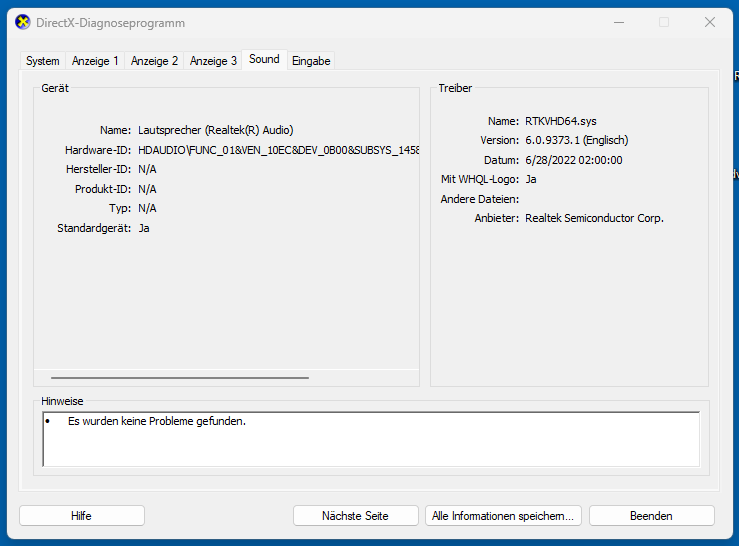Click the Realtek Semiconductor Corp. provider text

(x=594, y=218)
